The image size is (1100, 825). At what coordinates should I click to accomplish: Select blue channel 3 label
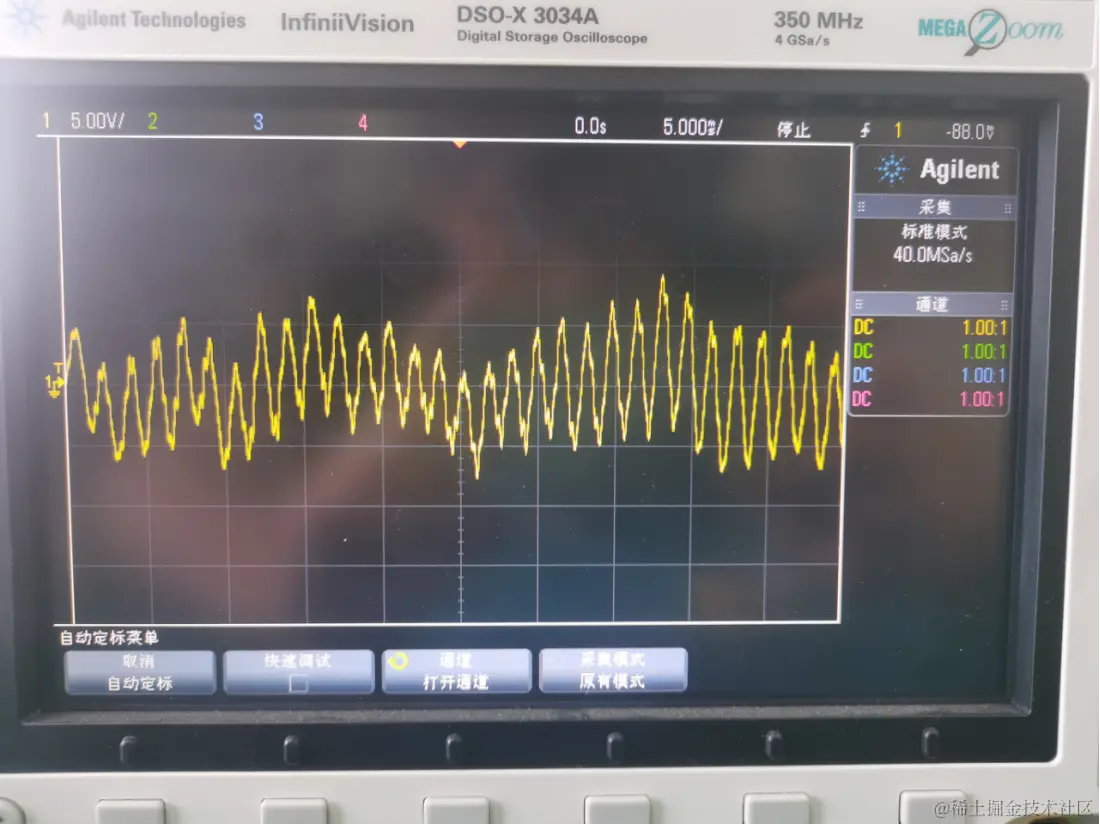pos(258,122)
